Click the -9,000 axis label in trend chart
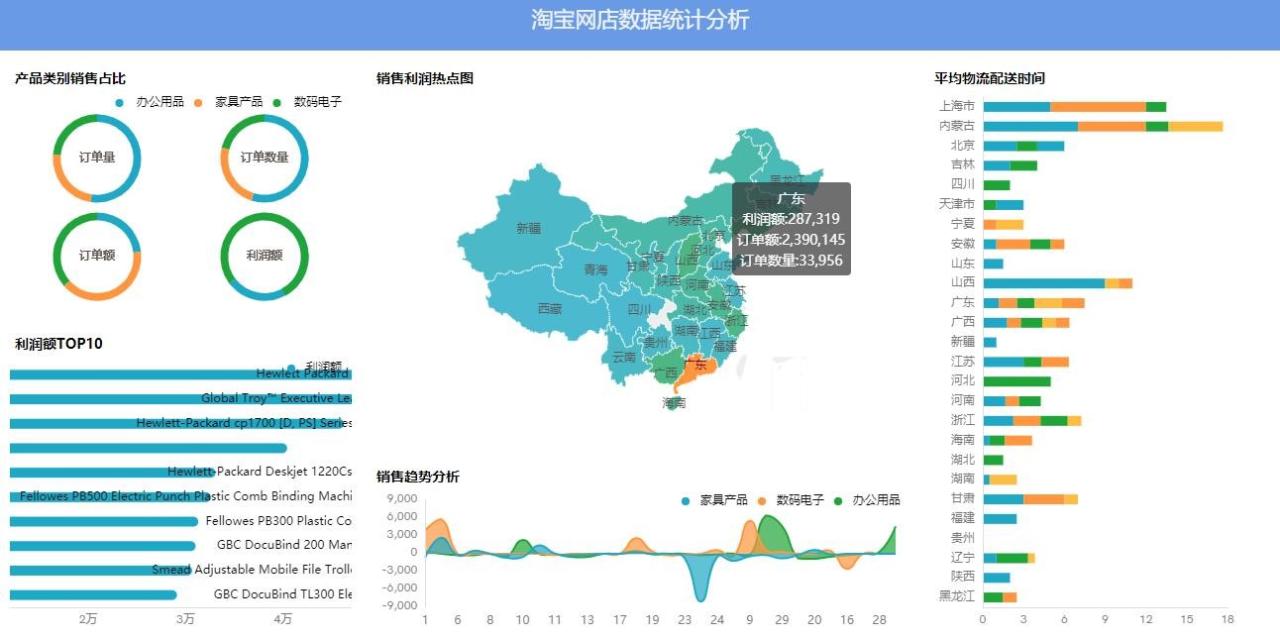 point(400,605)
